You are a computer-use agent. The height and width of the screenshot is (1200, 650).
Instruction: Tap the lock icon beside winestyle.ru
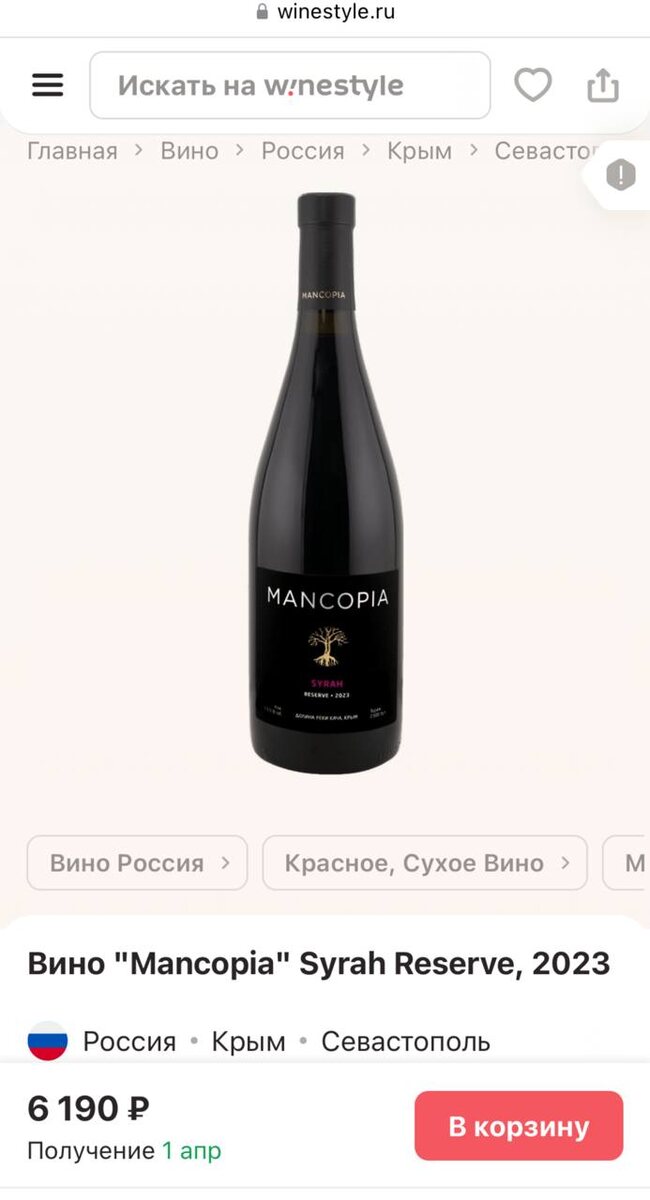pyautogui.click(x=263, y=12)
